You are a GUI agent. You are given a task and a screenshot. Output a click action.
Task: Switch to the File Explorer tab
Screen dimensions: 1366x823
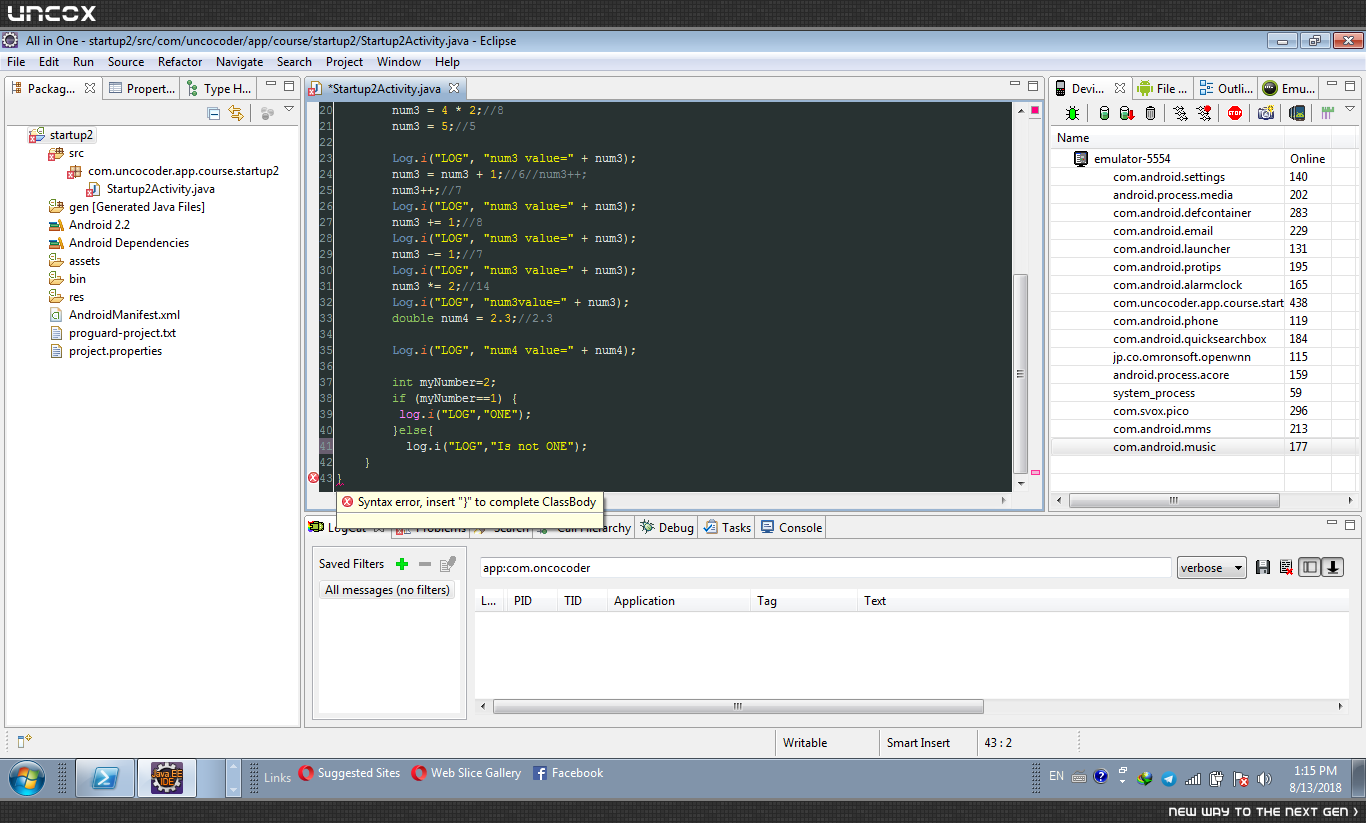pos(1163,89)
